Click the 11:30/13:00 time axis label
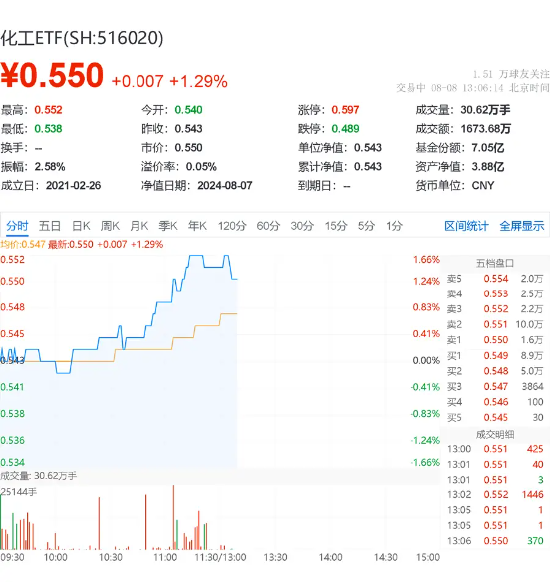The height and width of the screenshot is (584, 550). tap(220, 557)
